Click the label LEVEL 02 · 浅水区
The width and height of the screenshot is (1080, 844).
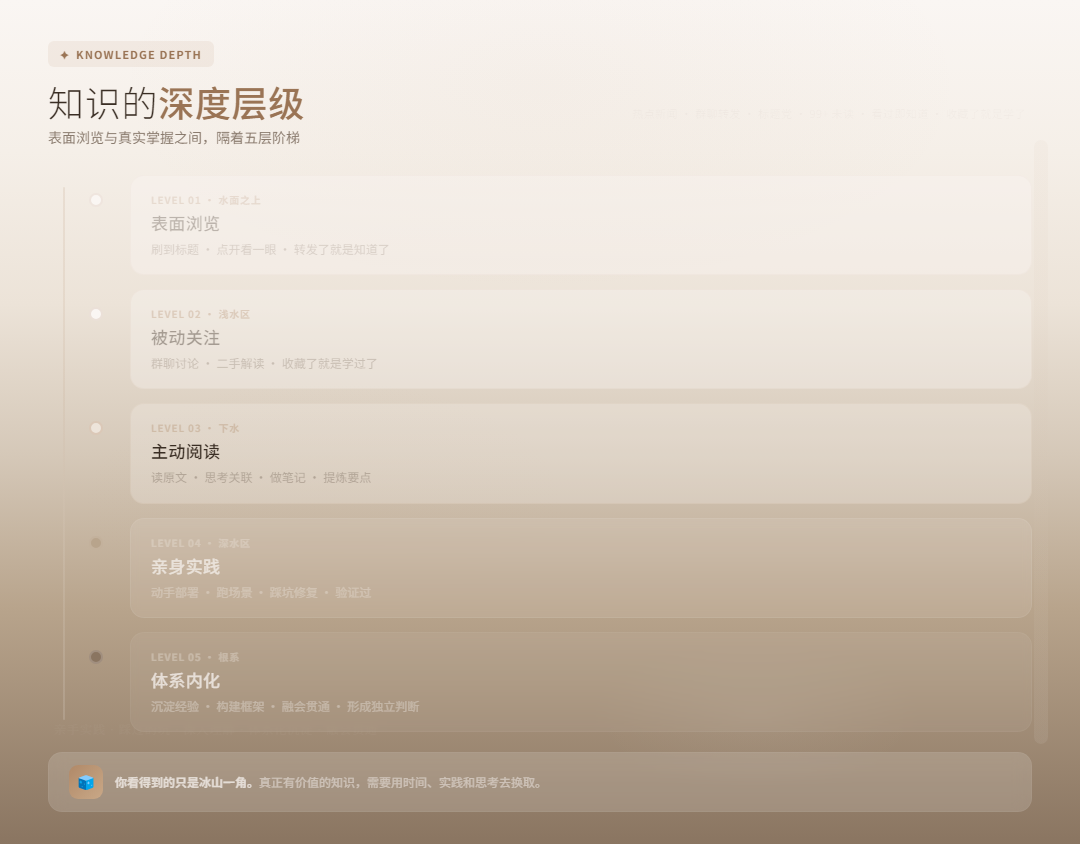tap(200, 314)
